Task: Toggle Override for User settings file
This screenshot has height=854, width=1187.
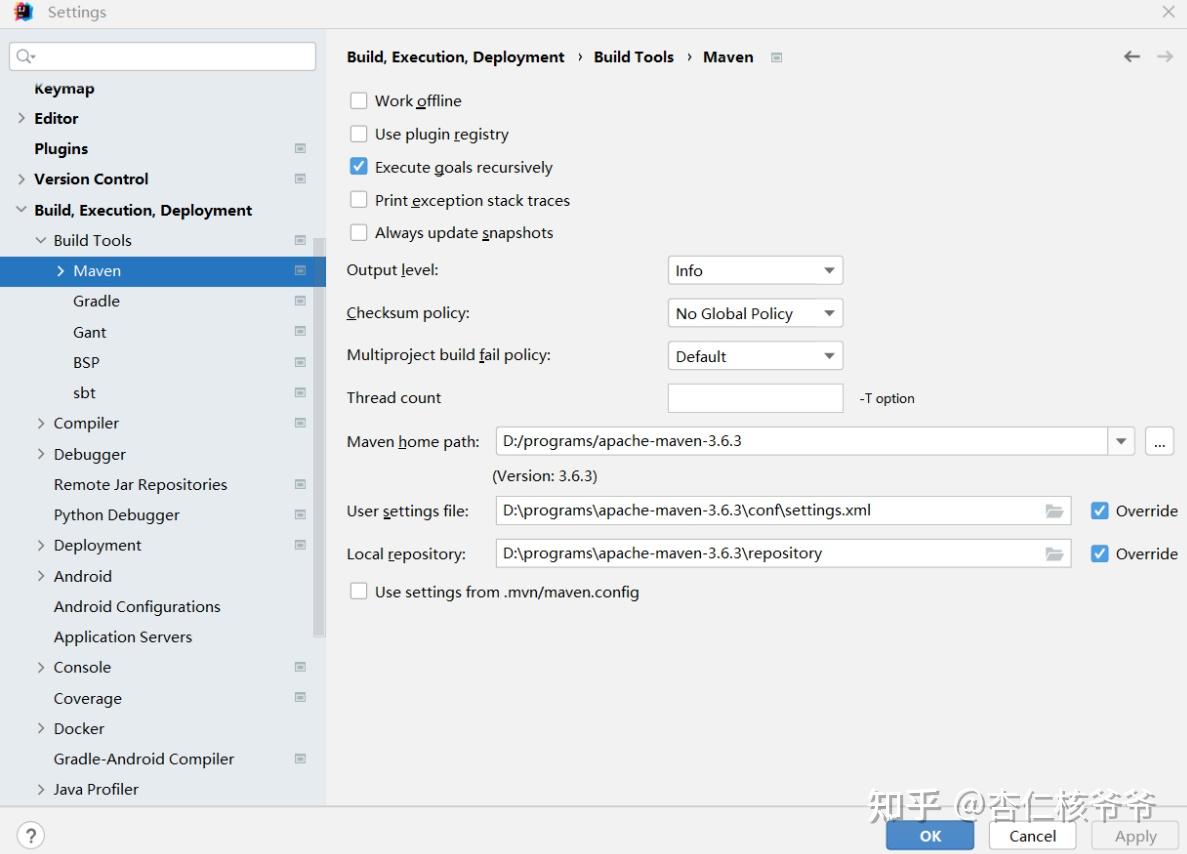Action: [1100, 511]
